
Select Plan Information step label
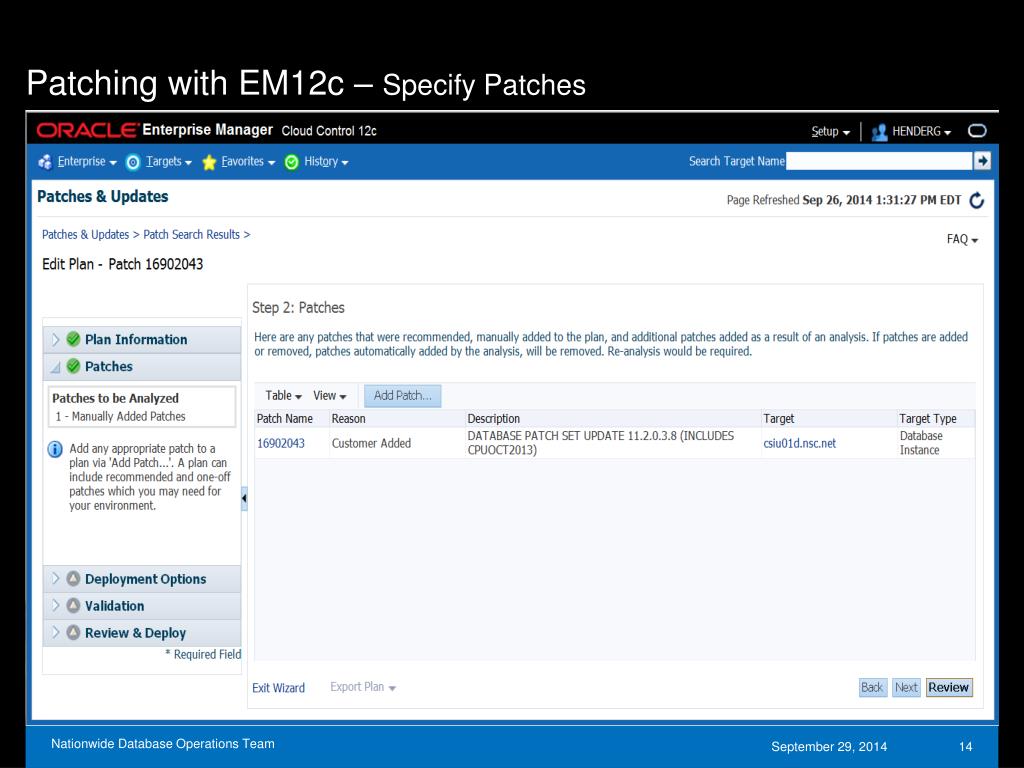point(136,340)
